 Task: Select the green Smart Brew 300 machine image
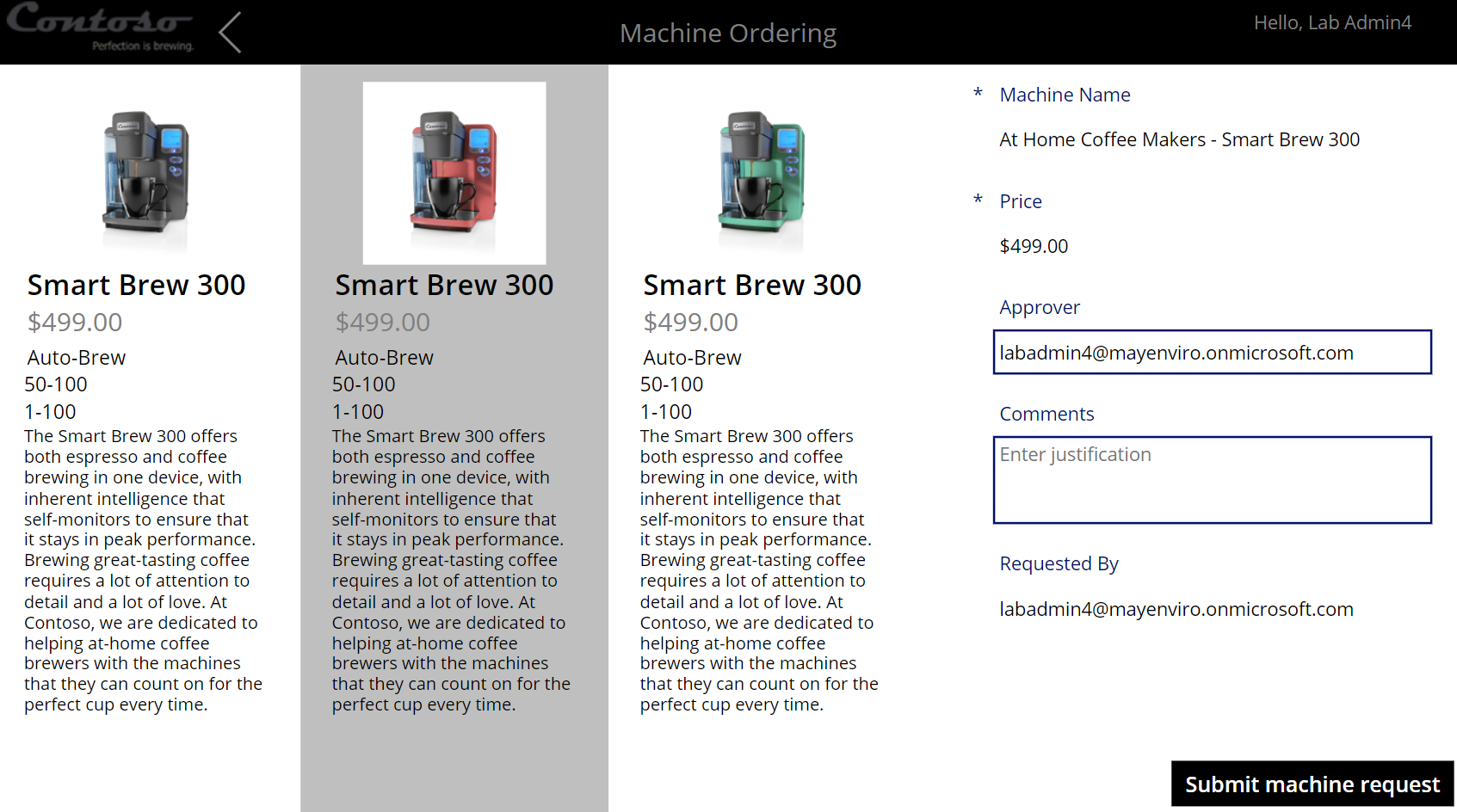tap(762, 174)
